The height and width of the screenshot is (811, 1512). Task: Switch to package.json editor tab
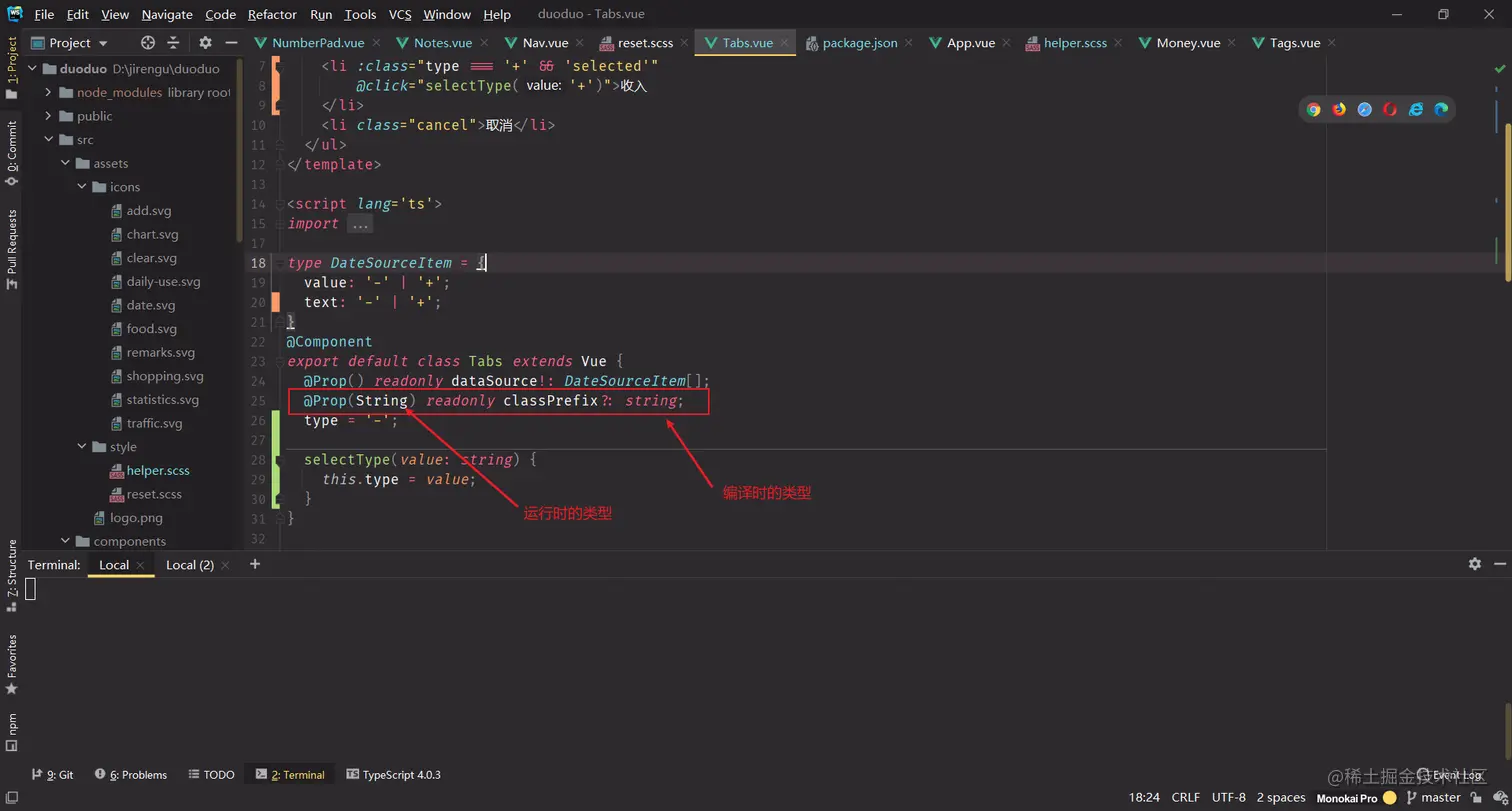859,43
